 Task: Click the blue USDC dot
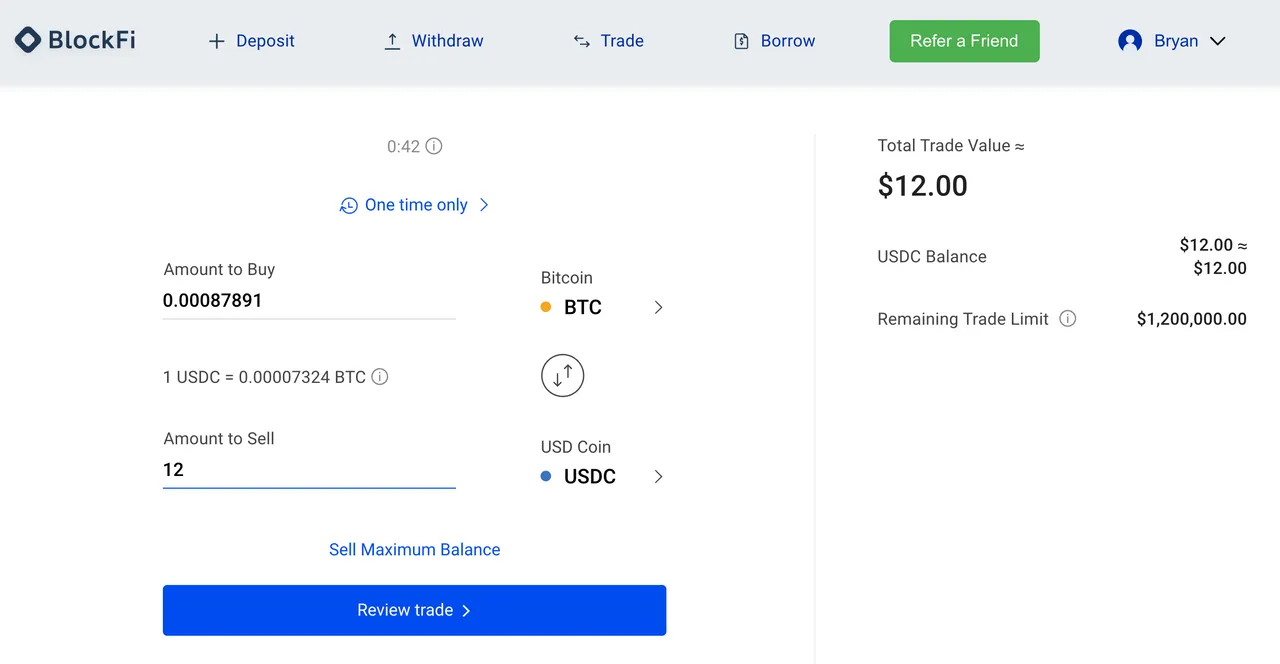[x=546, y=476]
